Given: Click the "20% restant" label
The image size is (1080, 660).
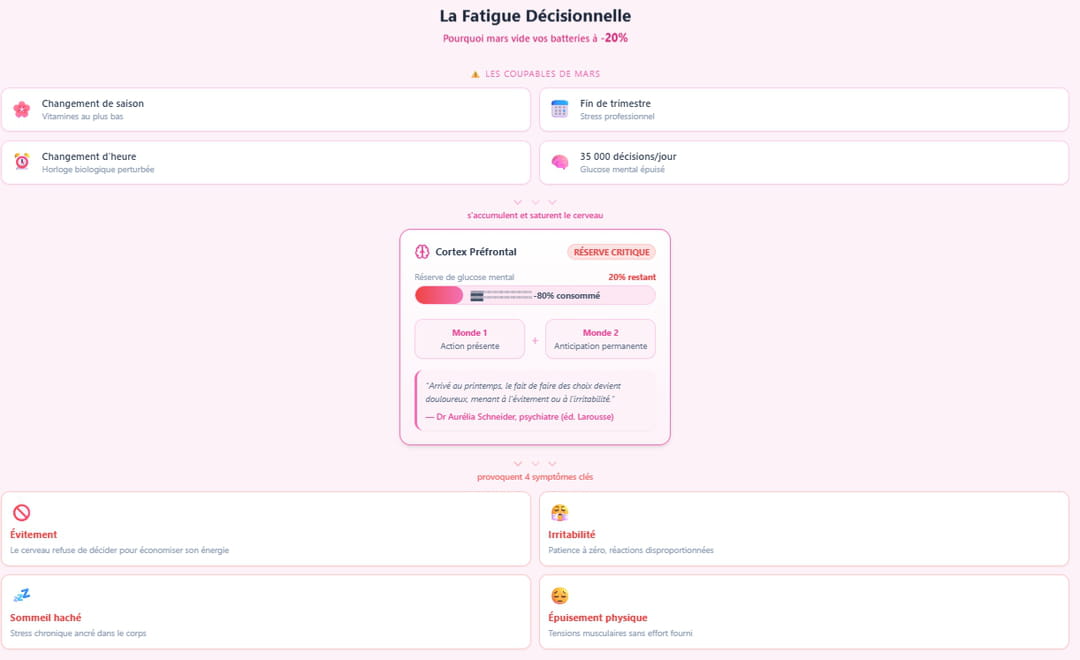Looking at the screenshot, I should 632,277.
